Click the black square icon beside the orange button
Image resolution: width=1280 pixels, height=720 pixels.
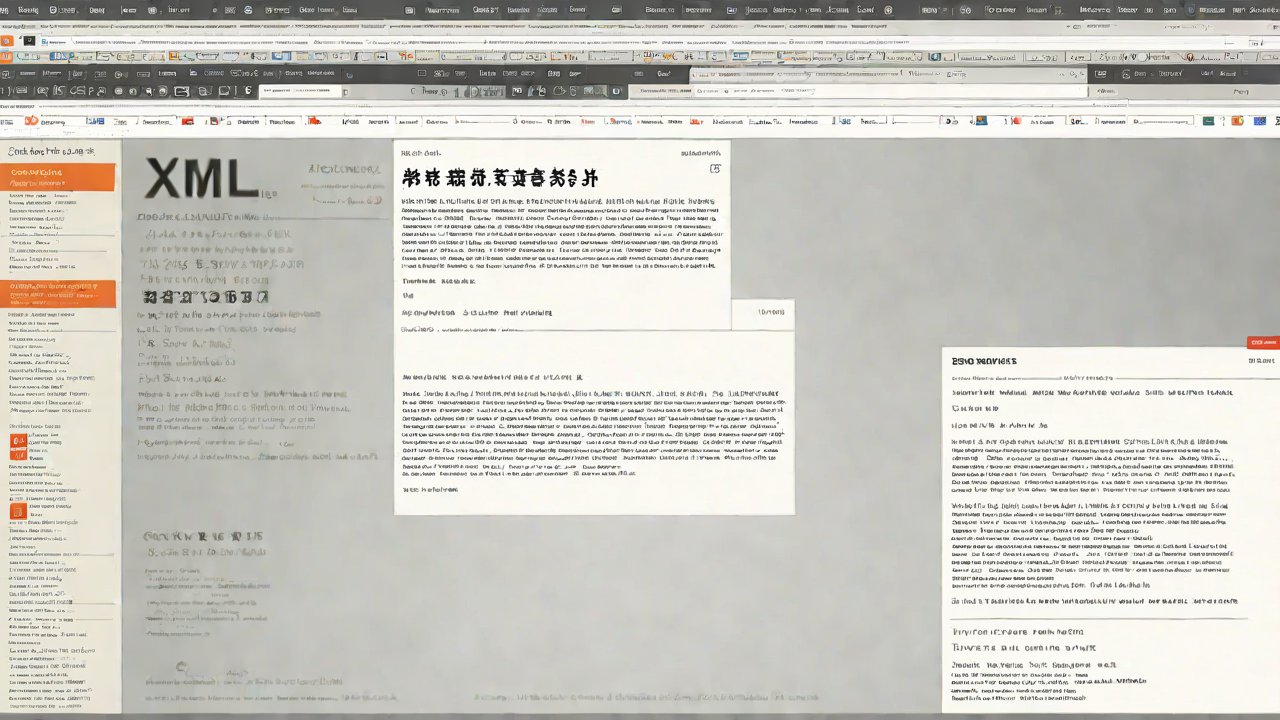pos(28,41)
